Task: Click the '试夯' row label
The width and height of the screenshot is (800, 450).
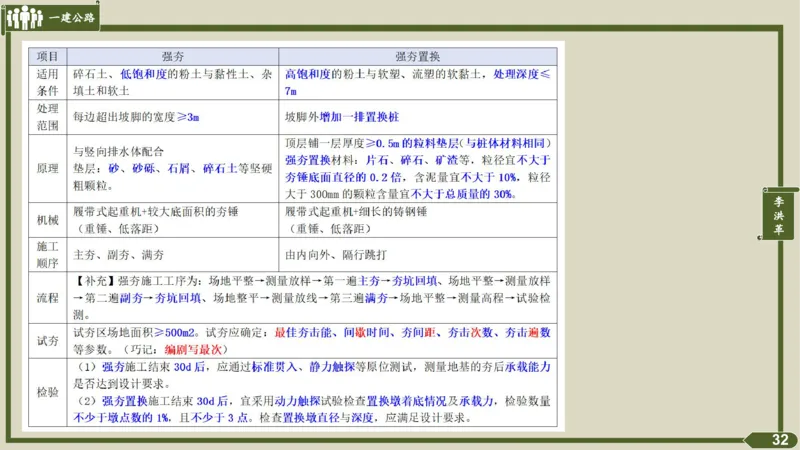Action: coord(47,341)
